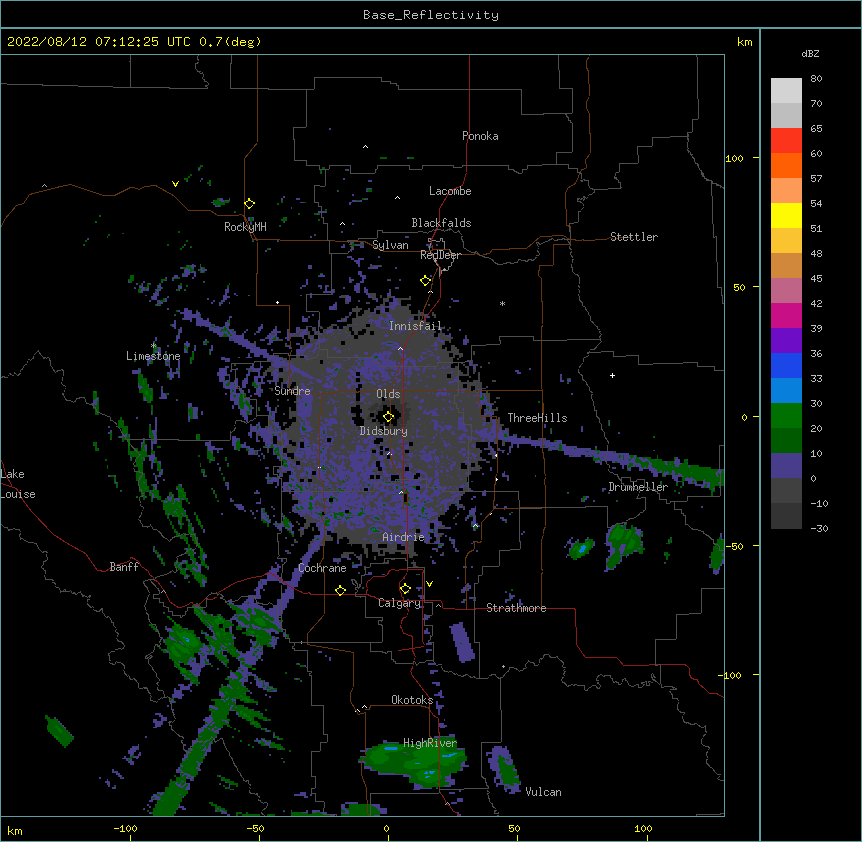This screenshot has height=842, width=862.
Task: Click the Airdrie label
Action: [404, 537]
